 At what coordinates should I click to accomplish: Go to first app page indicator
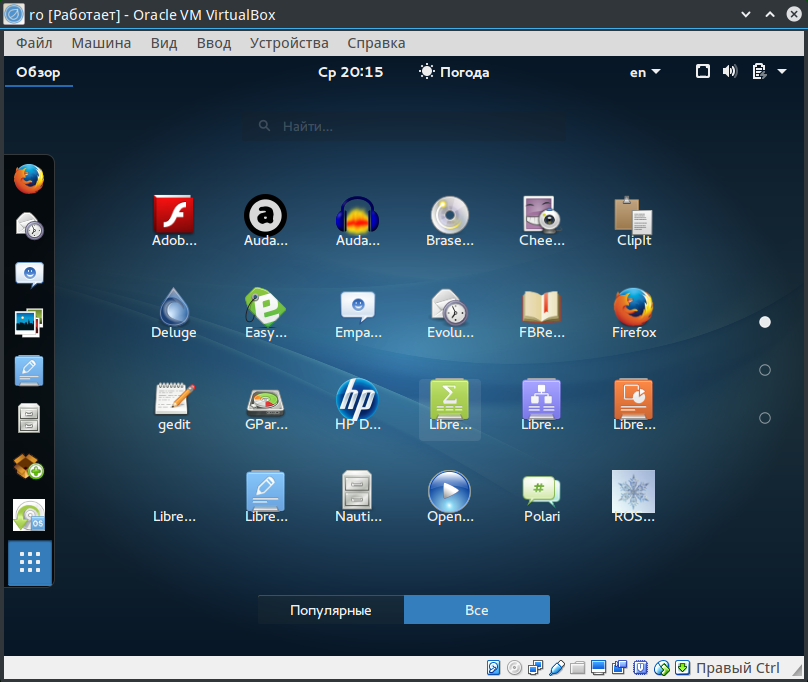click(765, 322)
